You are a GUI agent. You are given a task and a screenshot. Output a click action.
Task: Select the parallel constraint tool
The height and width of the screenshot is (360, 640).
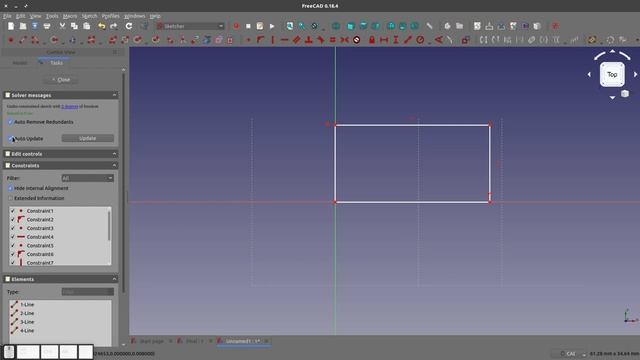(297, 40)
